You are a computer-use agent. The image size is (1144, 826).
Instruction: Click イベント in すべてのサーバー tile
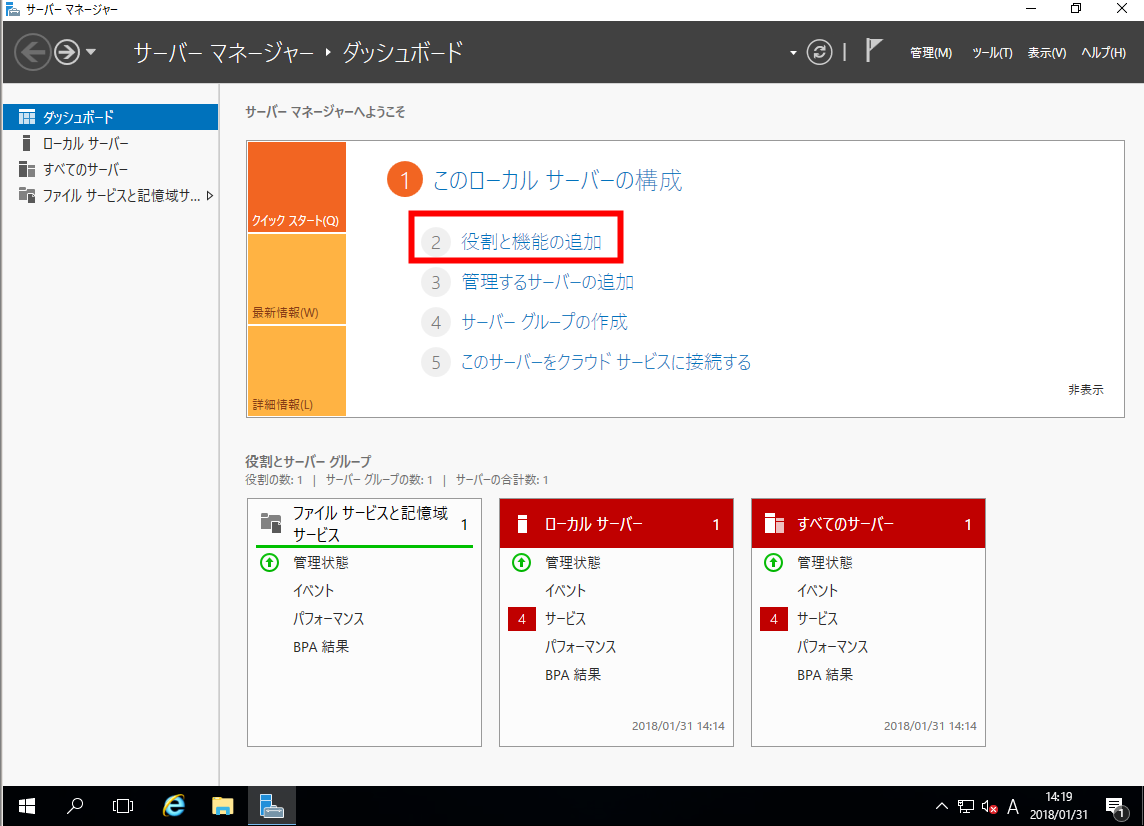[817, 590]
